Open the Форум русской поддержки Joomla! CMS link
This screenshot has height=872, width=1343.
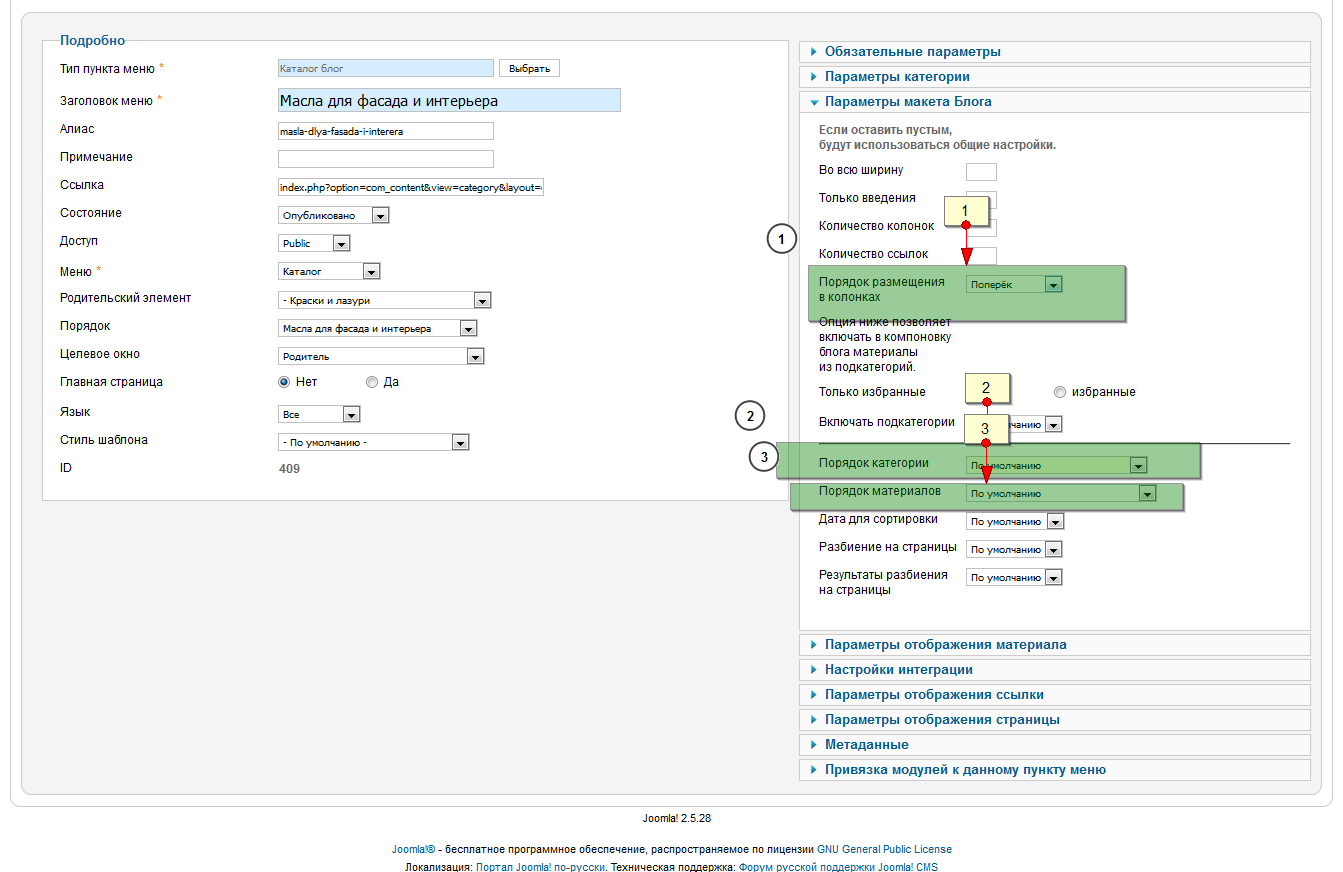coord(838,867)
